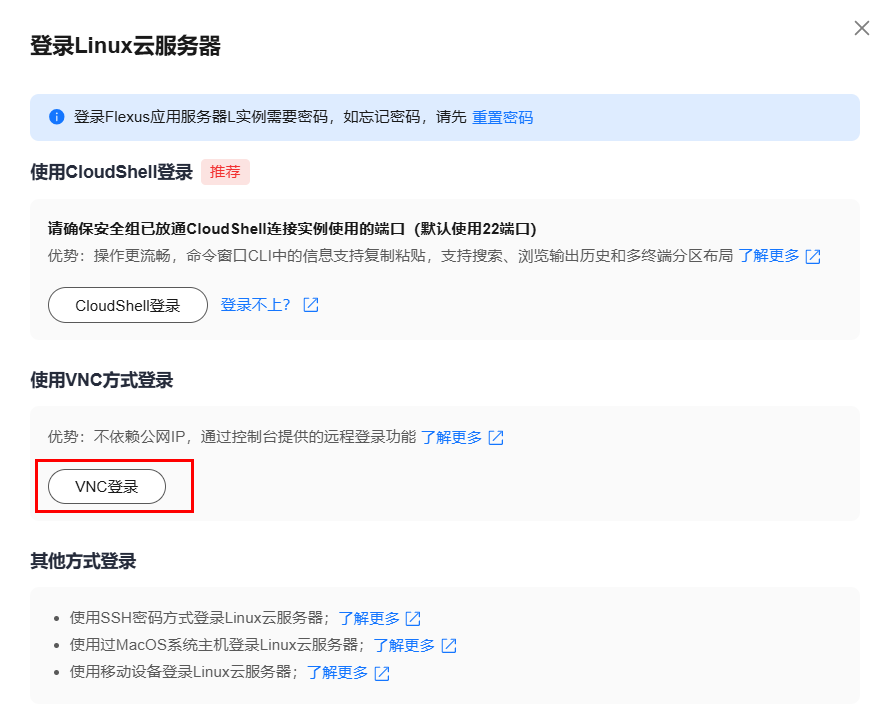Click the red 推荐 tag

(x=225, y=171)
